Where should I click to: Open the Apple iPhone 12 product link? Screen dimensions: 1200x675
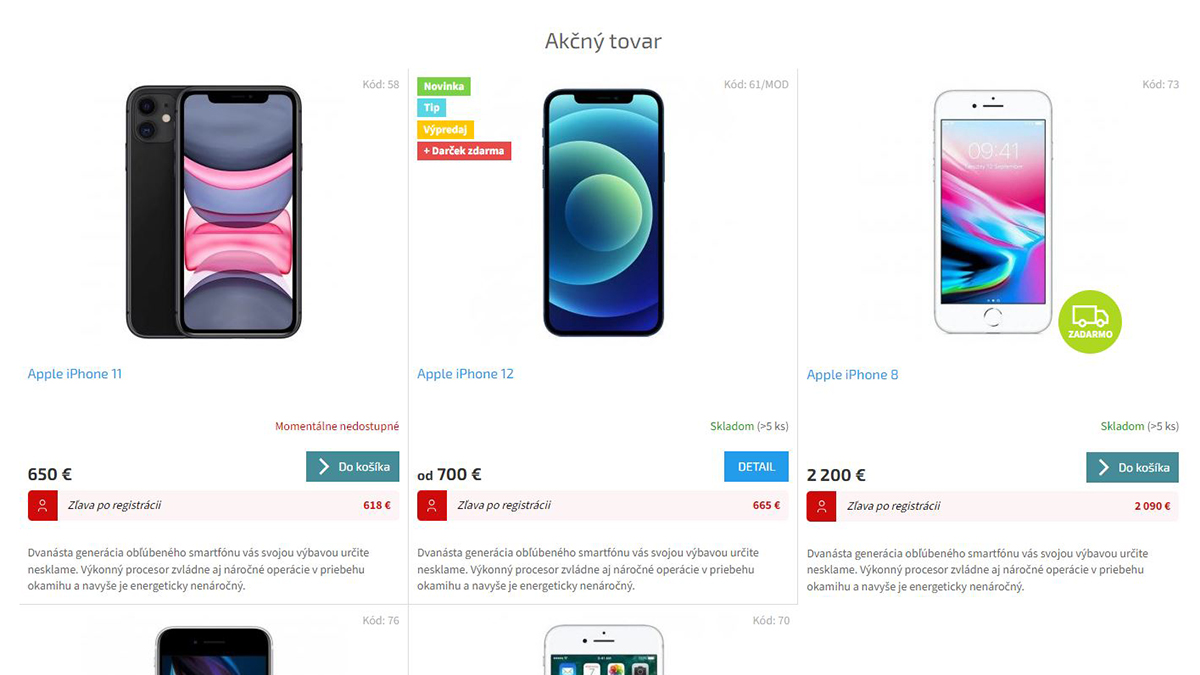(465, 374)
